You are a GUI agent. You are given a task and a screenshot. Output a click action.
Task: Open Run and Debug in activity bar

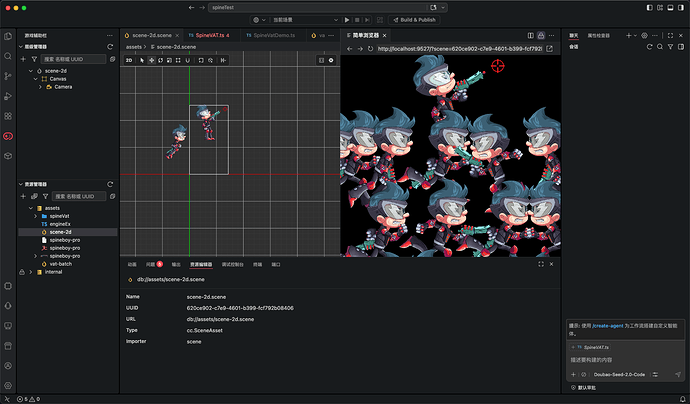8,96
